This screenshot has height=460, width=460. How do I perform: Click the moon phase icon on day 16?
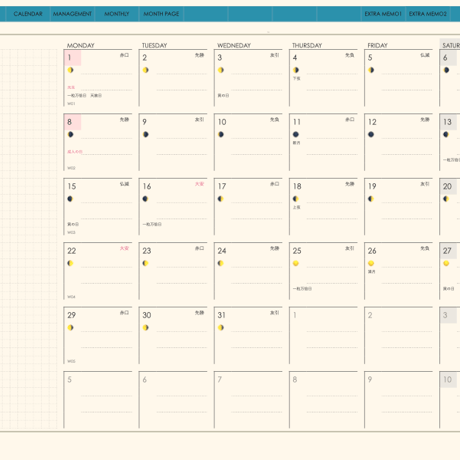[145, 199]
